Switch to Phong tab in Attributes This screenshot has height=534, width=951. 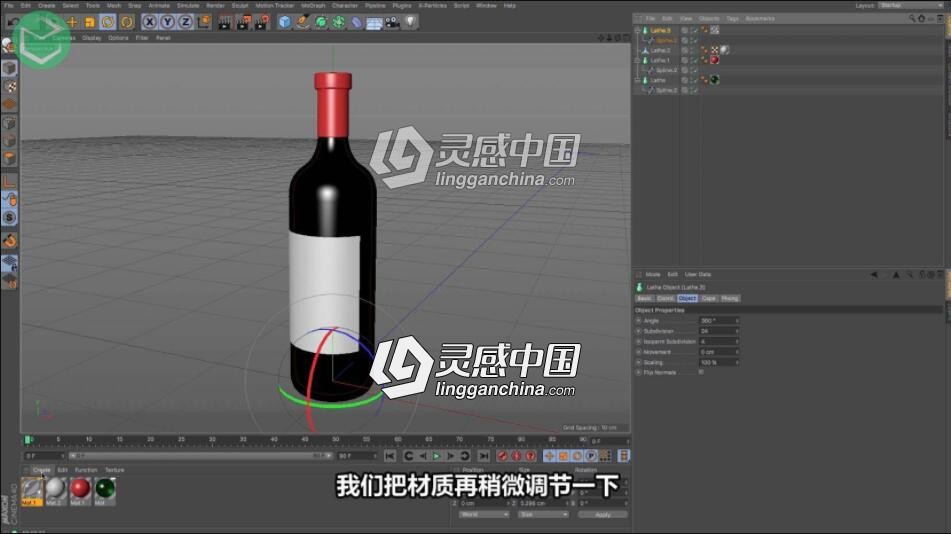(730, 299)
